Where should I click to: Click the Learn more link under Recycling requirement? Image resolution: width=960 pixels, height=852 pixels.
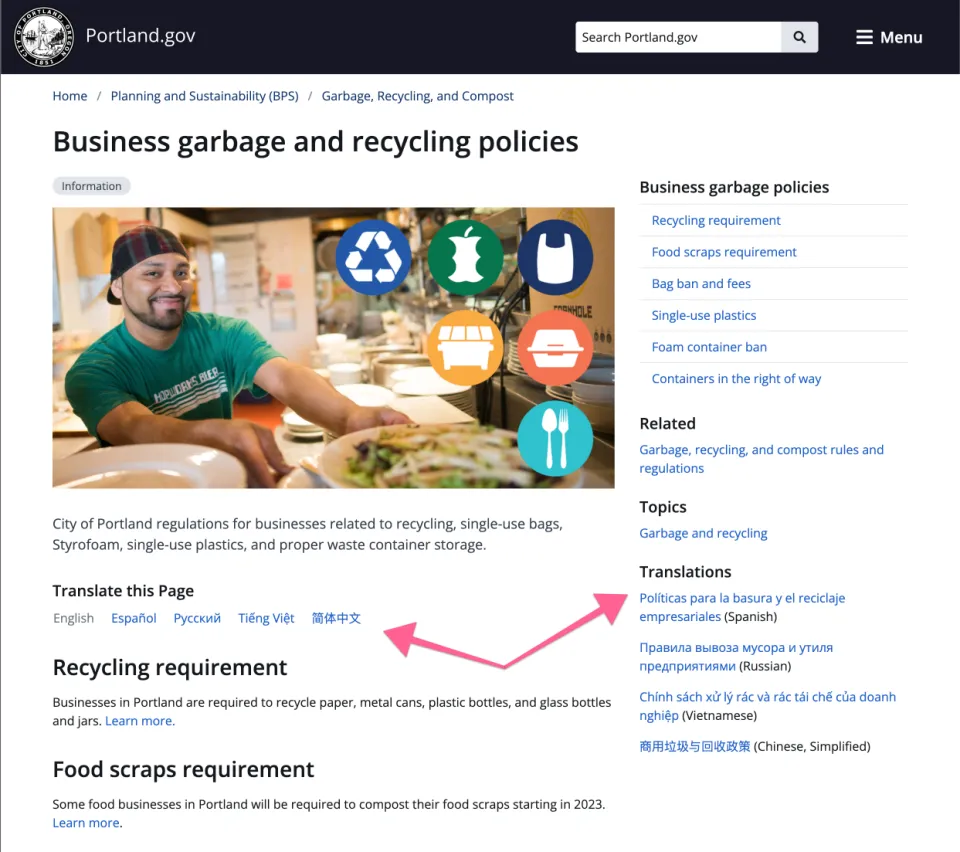coord(139,720)
